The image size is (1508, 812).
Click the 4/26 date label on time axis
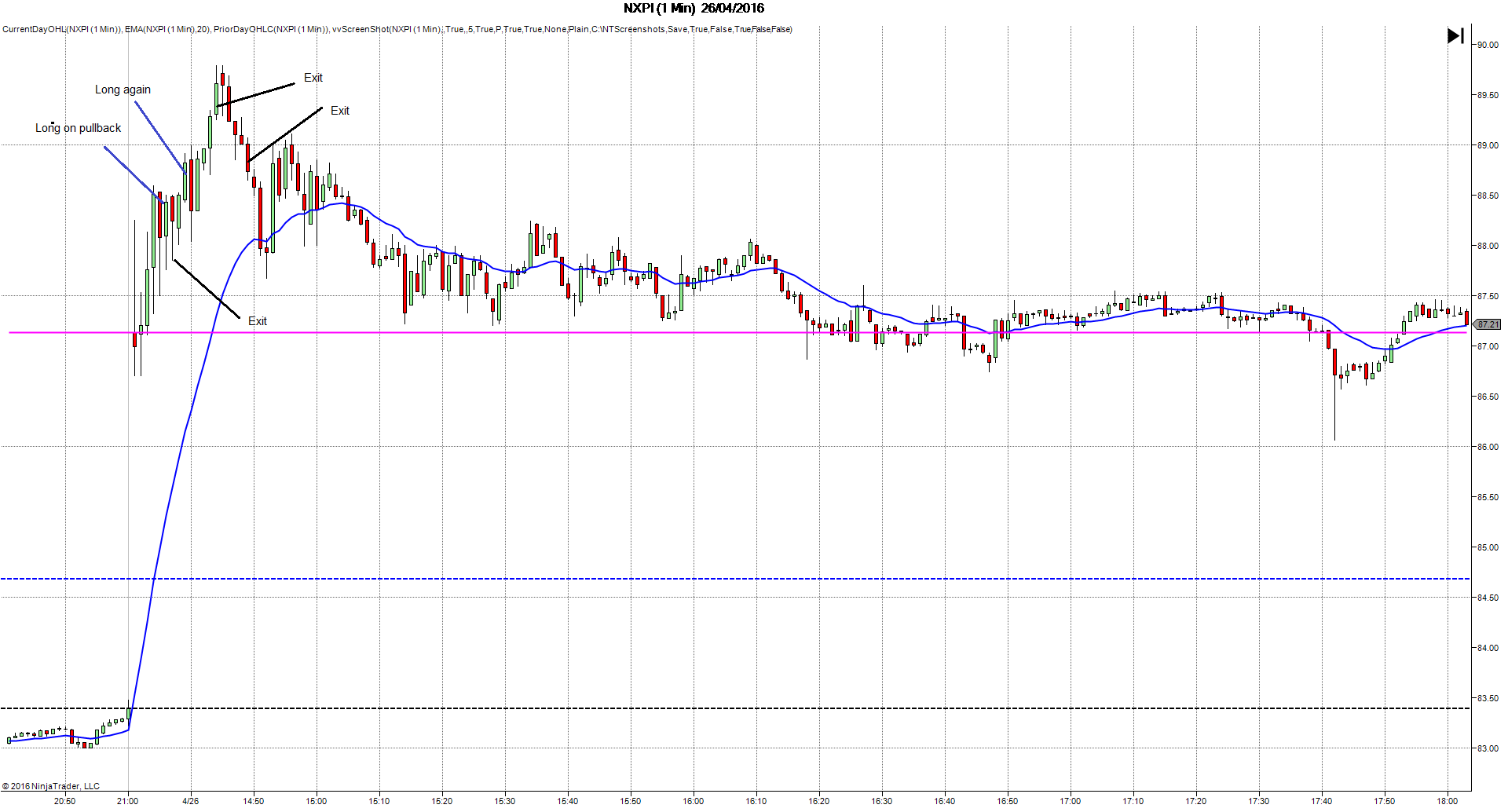point(191,801)
